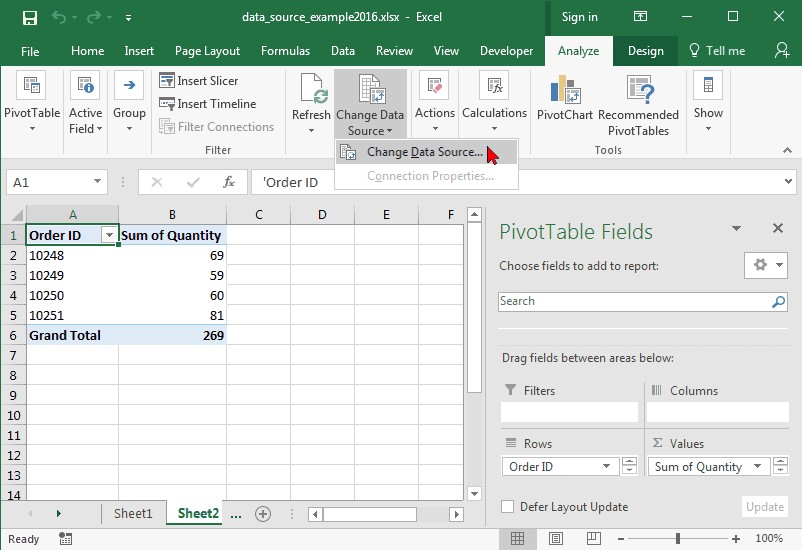
Task: Click the Save icon in title bar
Action: tap(30, 17)
